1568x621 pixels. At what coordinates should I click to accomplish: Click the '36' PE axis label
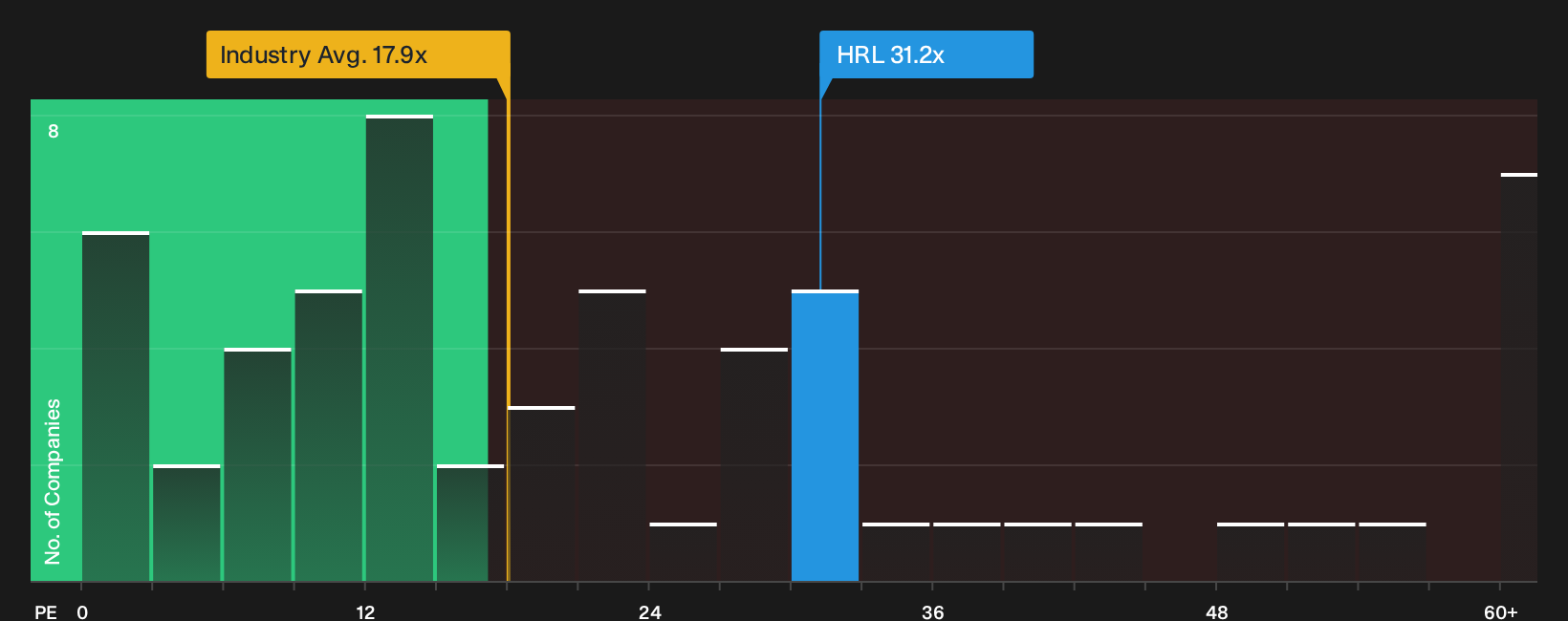coord(933,611)
